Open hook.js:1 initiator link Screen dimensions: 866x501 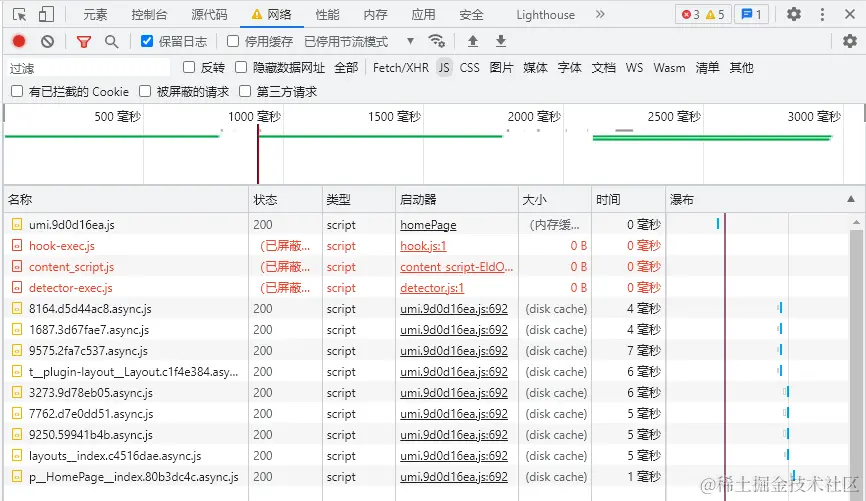click(423, 246)
